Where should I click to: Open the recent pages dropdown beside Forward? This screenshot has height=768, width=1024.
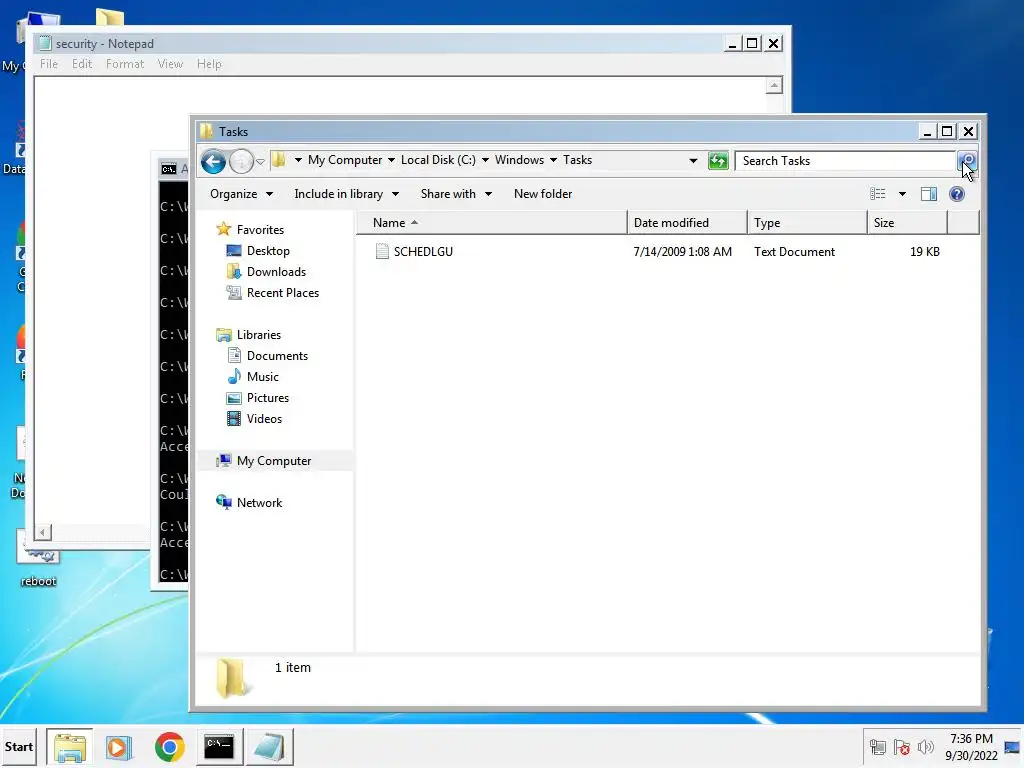[260, 162]
